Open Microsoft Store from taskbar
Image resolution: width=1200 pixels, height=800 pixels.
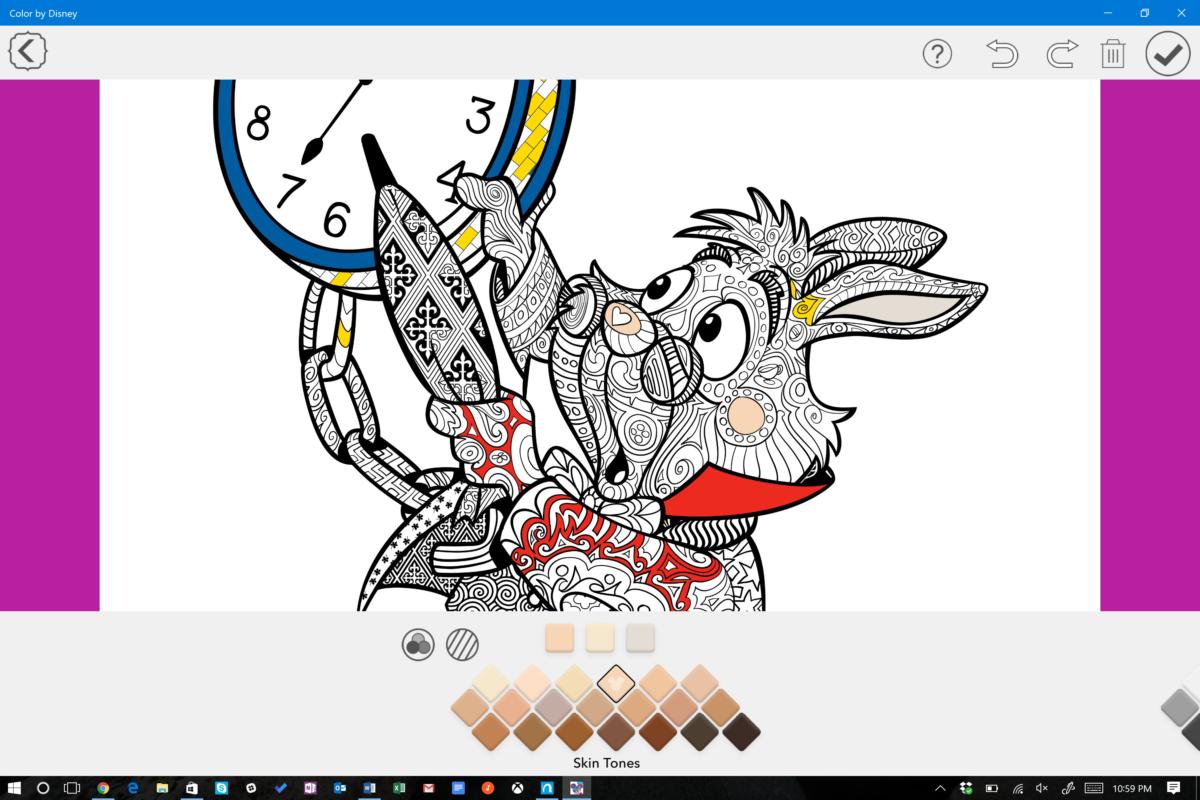[191, 788]
